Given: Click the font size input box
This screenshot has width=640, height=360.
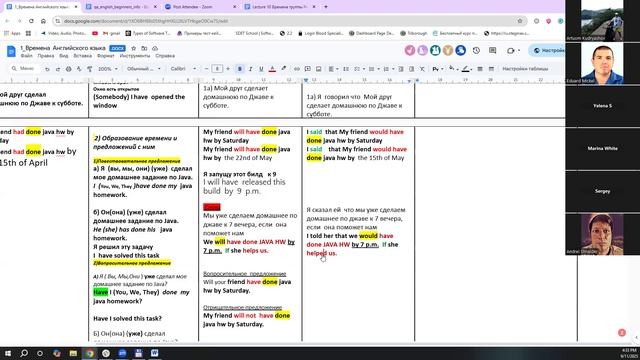Looking at the screenshot, I should pos(217,69).
